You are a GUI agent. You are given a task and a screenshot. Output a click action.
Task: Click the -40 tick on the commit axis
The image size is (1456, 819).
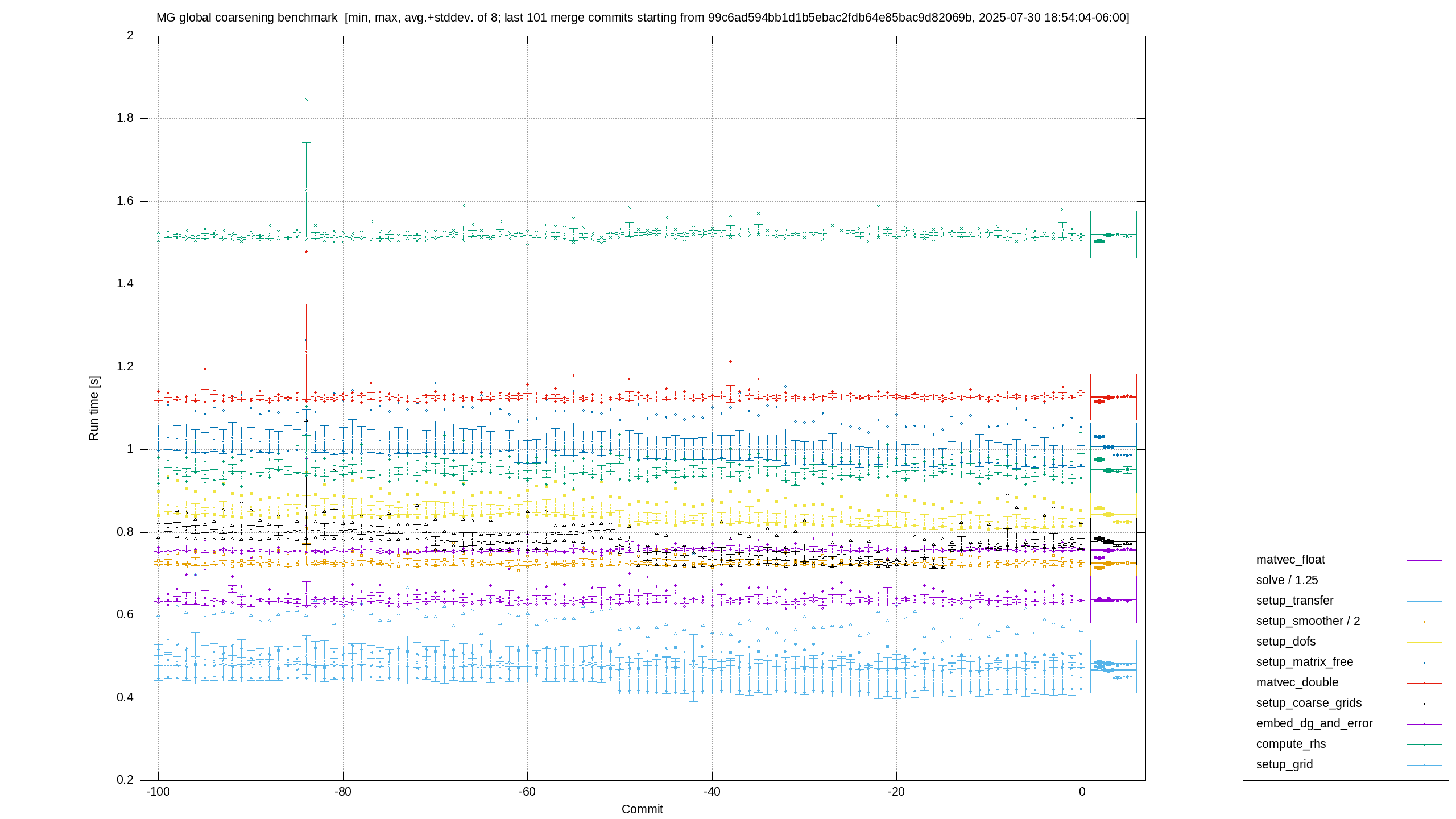(712, 792)
